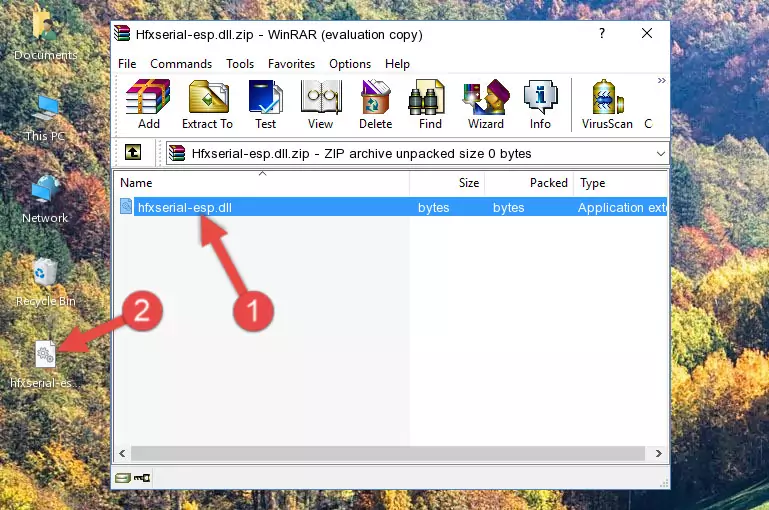769x510 pixels.
Task: Click the WinRAR title bar app icon
Action: (122, 34)
